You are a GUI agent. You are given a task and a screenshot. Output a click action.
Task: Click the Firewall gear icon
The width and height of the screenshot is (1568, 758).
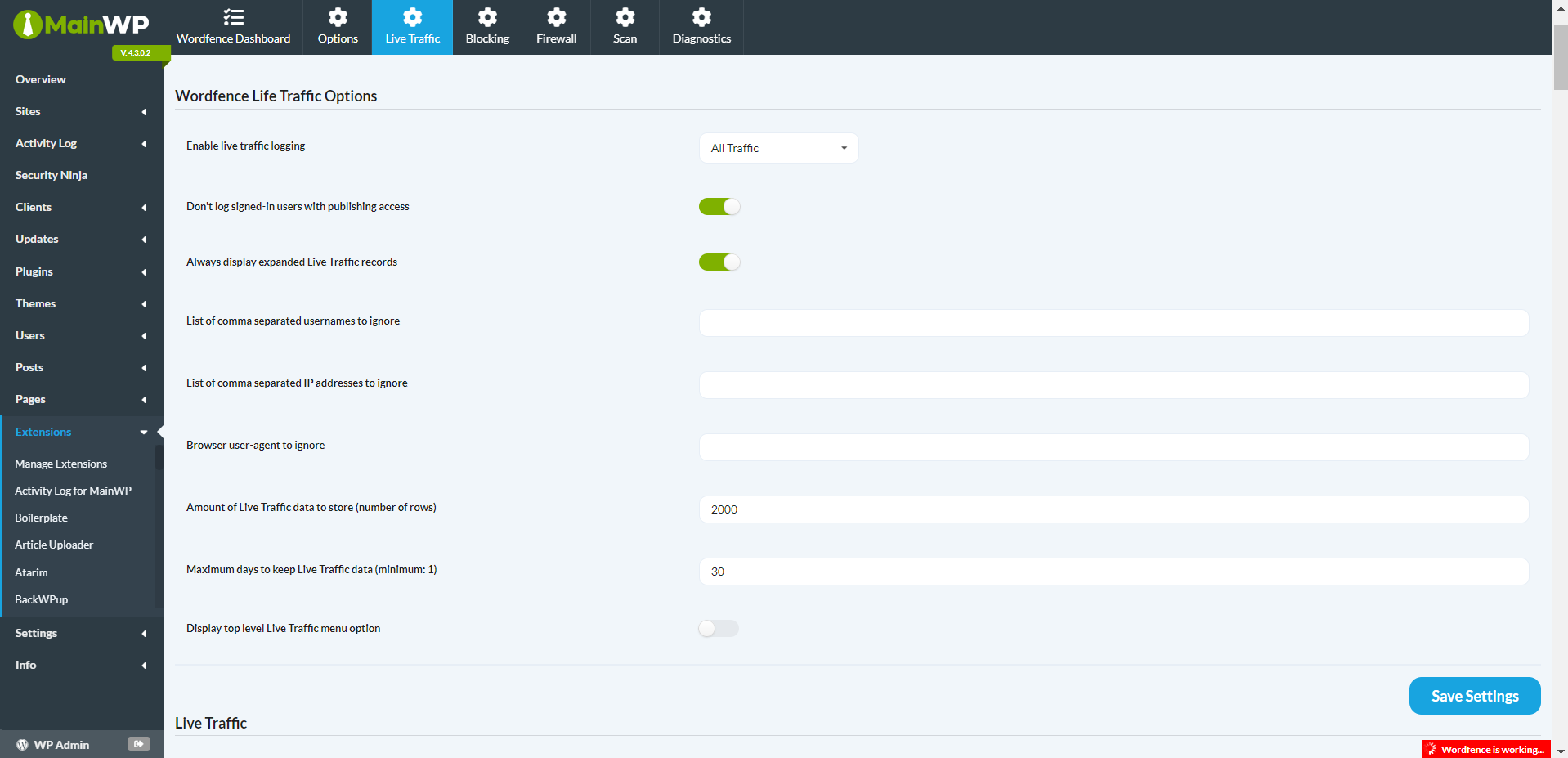557,16
